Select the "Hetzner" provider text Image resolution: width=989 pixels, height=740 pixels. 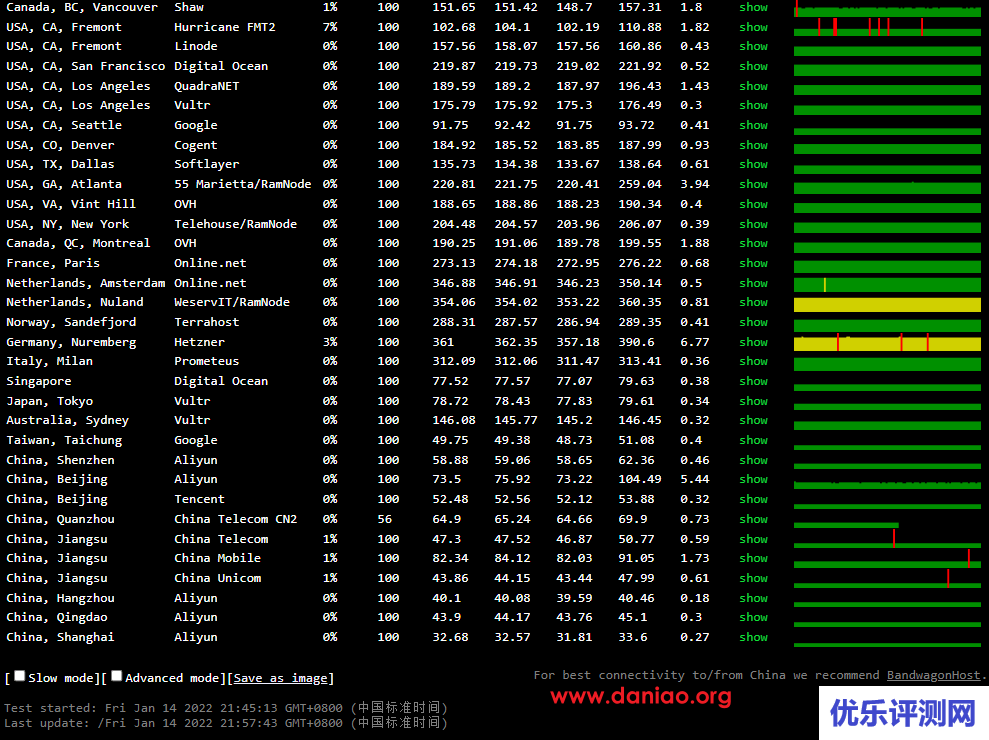click(x=199, y=342)
